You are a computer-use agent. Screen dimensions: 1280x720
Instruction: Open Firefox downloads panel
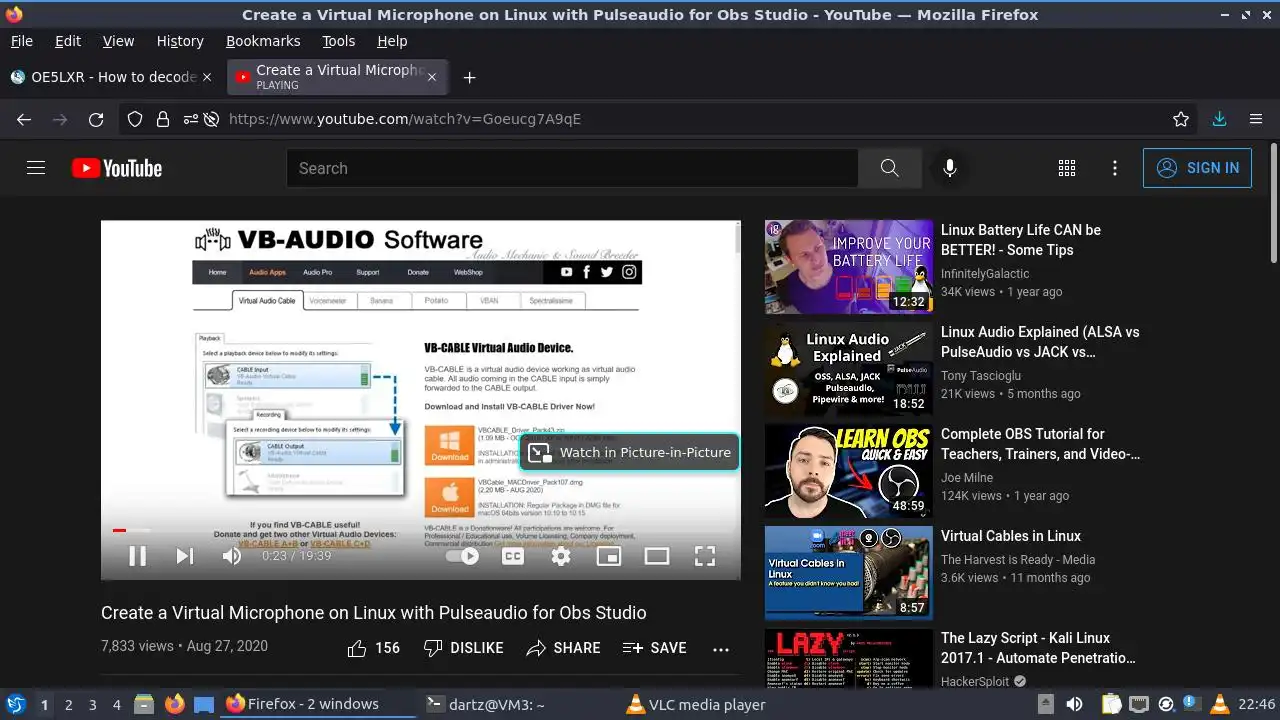1219,119
